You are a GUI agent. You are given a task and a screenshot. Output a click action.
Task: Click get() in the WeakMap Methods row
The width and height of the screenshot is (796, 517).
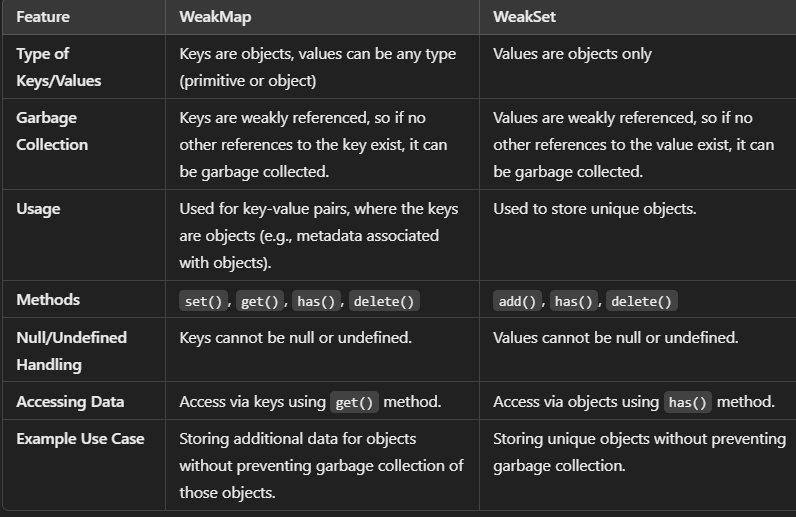click(x=262, y=301)
